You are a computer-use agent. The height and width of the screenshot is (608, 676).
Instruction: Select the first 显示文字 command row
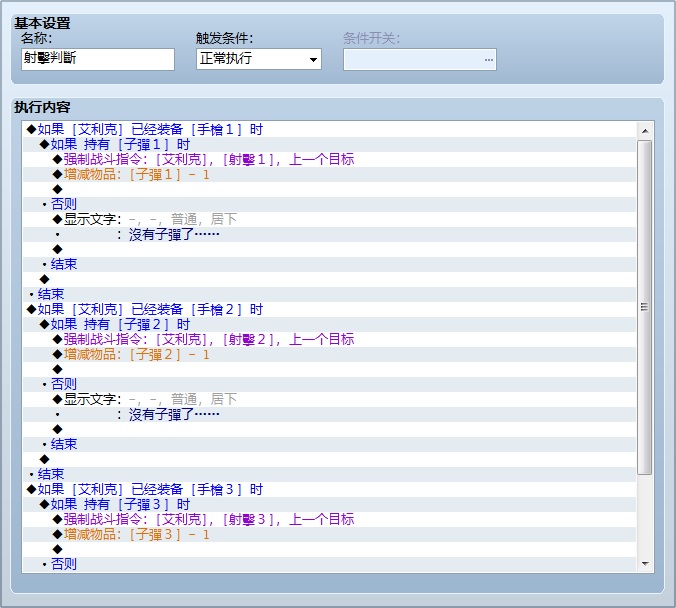[329, 219]
